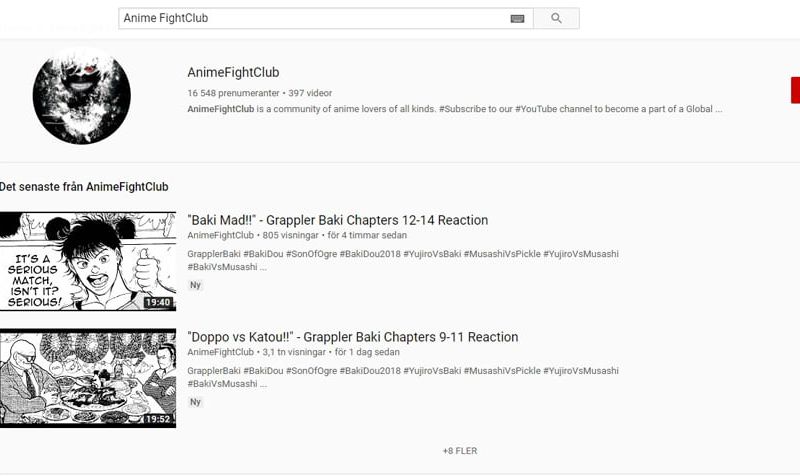800x476 pixels.
Task: Click the AnimeFightClub name under the Baki Mad video
Action: (220, 235)
